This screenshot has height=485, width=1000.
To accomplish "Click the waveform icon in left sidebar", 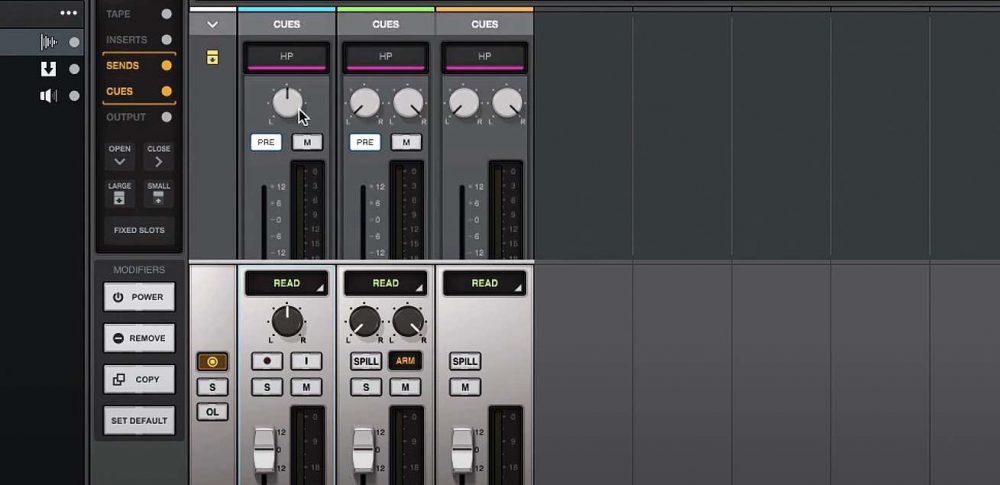I will point(47,42).
